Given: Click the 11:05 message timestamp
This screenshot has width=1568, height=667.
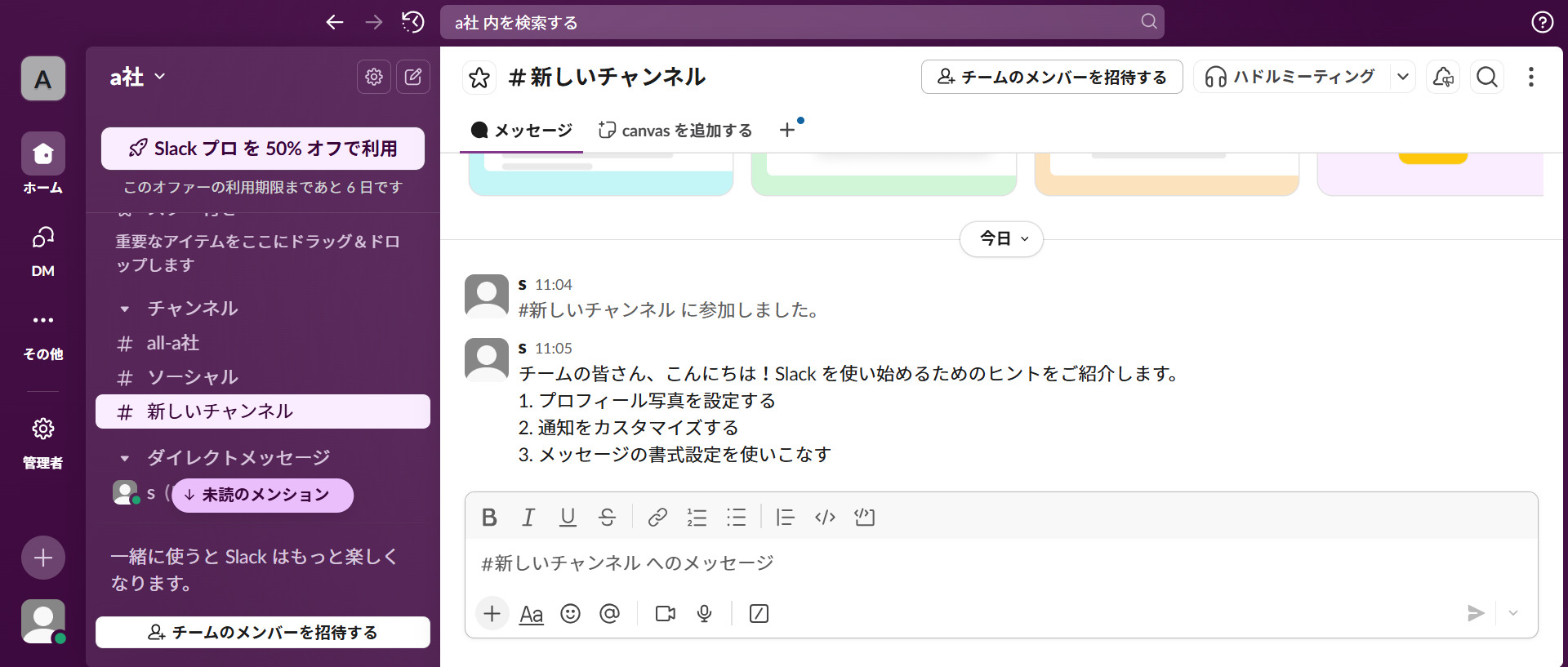Looking at the screenshot, I should pyautogui.click(x=554, y=349).
